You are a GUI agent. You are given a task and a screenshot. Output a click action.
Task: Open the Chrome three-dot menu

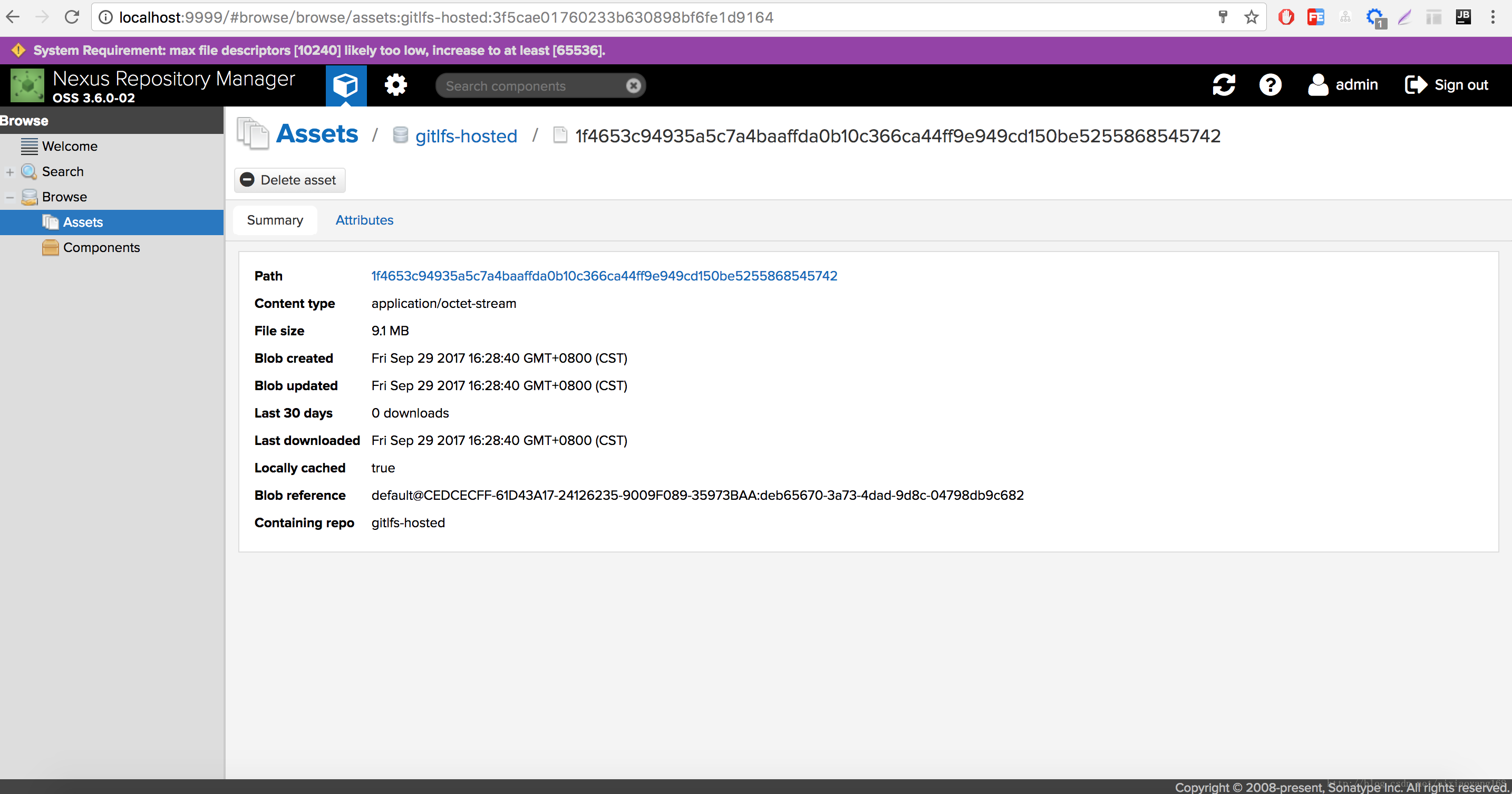pos(1492,17)
